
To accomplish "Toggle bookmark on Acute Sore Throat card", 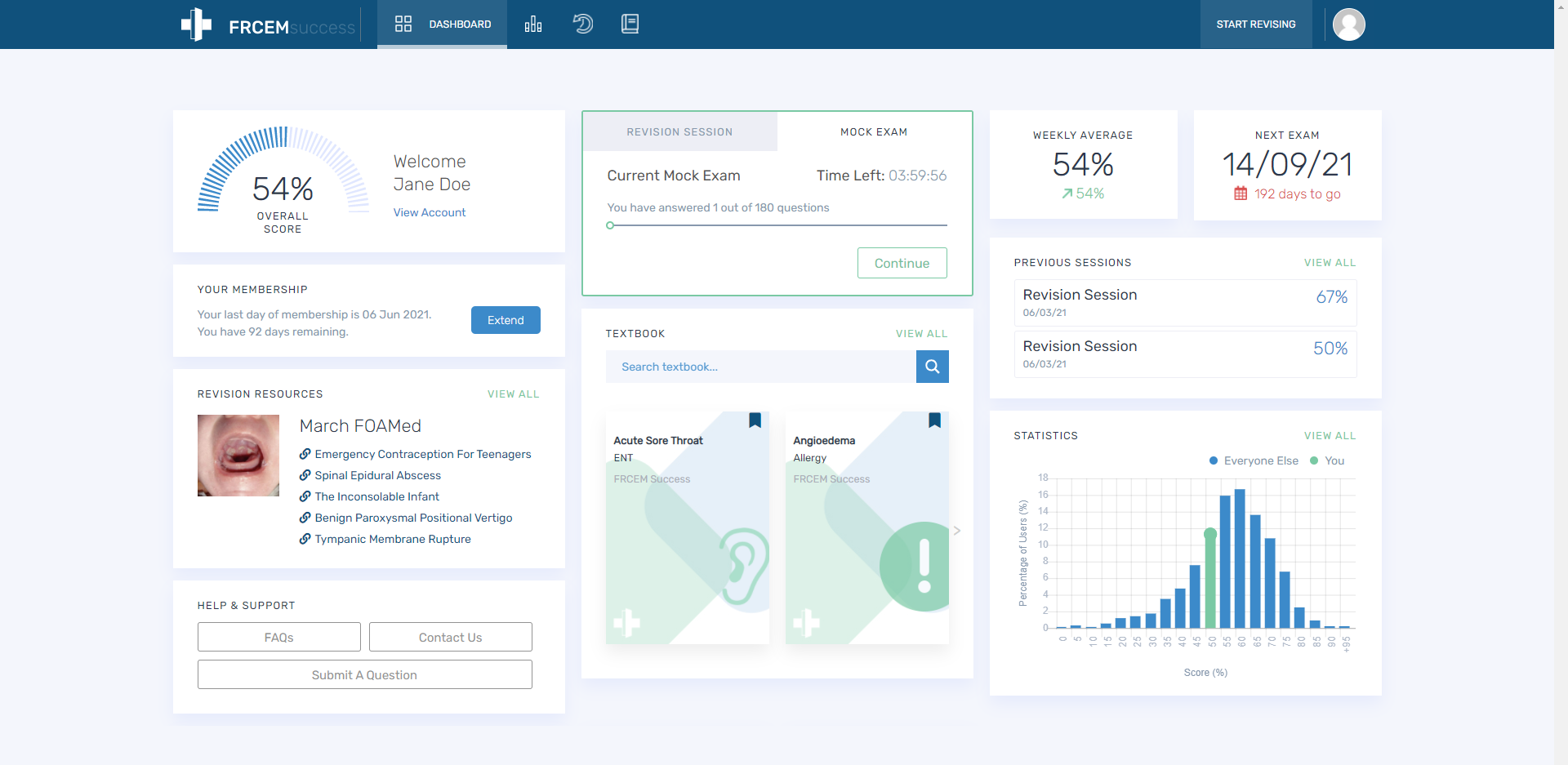I will pyautogui.click(x=755, y=420).
